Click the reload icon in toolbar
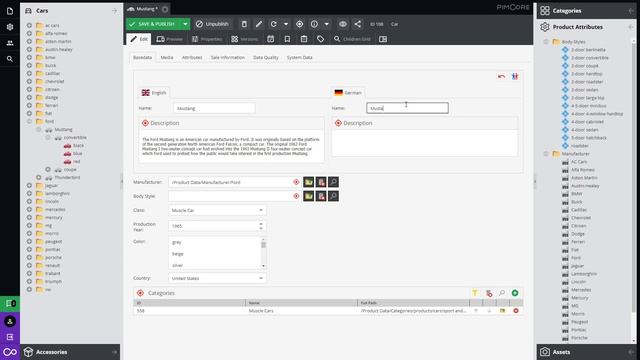The width and height of the screenshot is (640, 360). coord(273,24)
